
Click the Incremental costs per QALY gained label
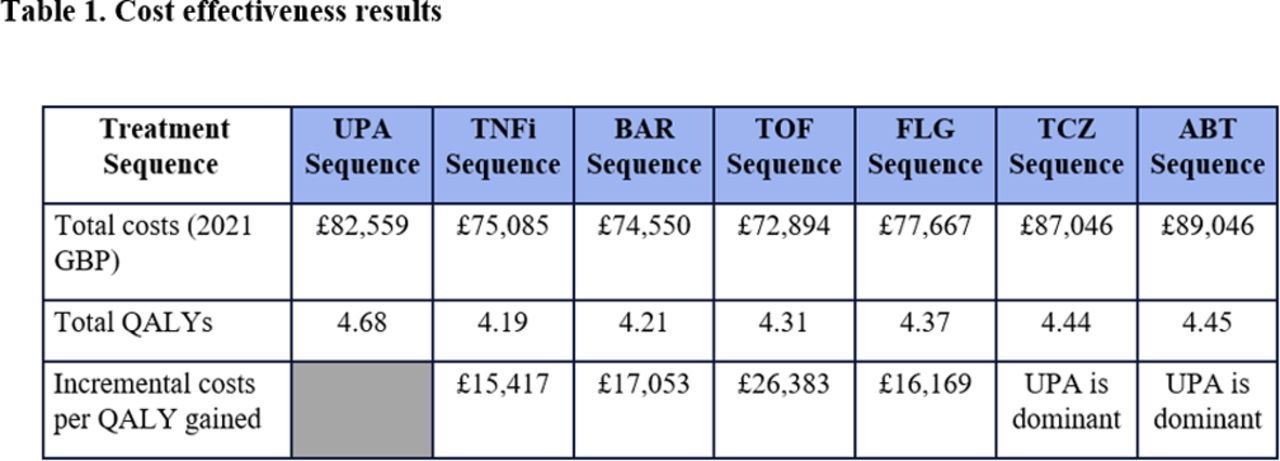click(156, 400)
